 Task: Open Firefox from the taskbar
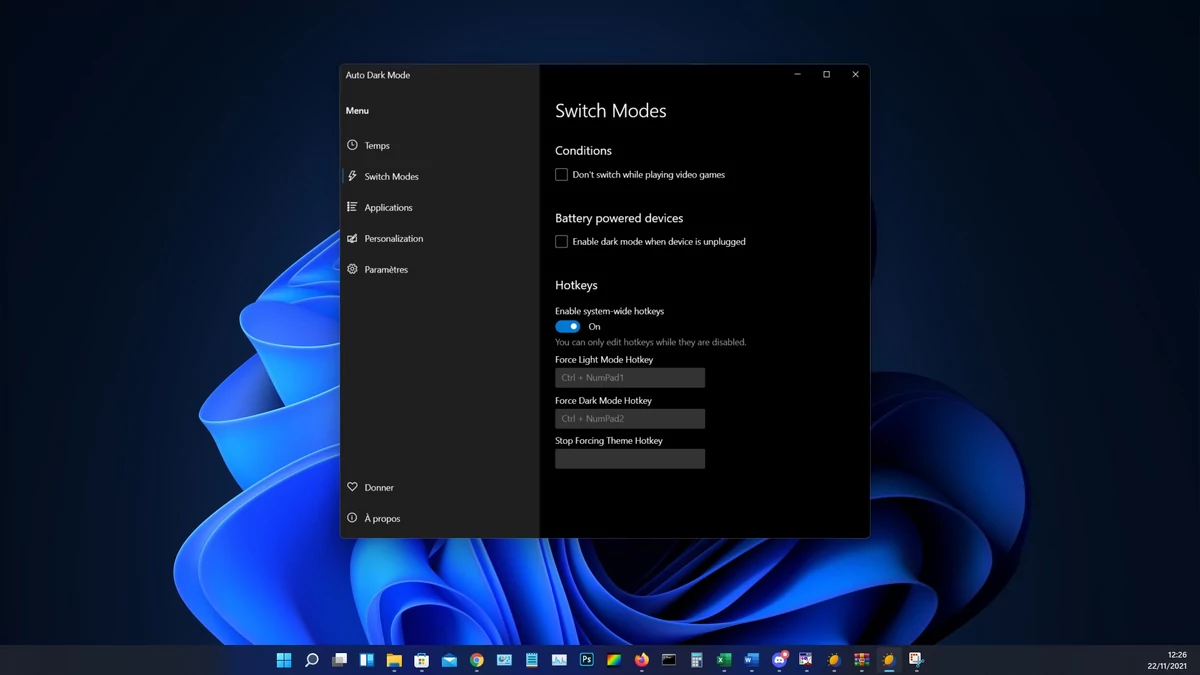(642, 660)
